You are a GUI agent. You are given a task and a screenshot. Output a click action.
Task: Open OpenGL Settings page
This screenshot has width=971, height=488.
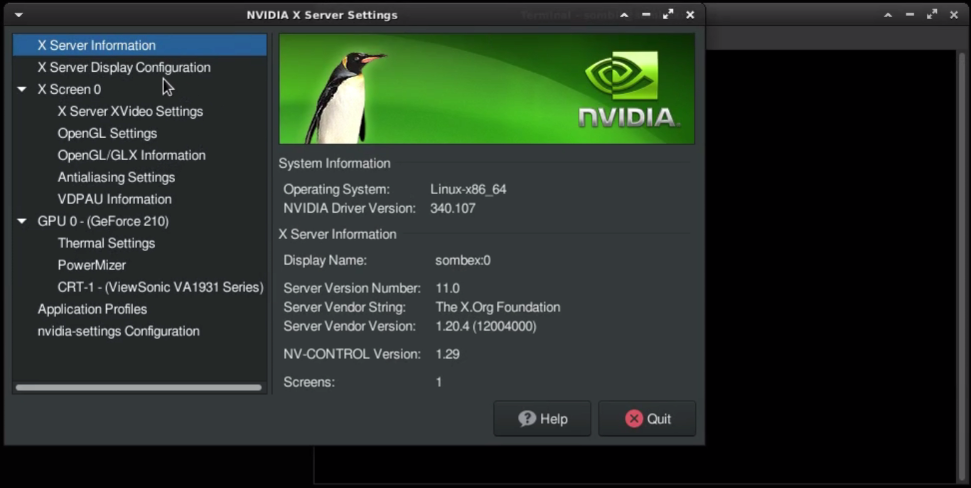pyautogui.click(x=107, y=133)
